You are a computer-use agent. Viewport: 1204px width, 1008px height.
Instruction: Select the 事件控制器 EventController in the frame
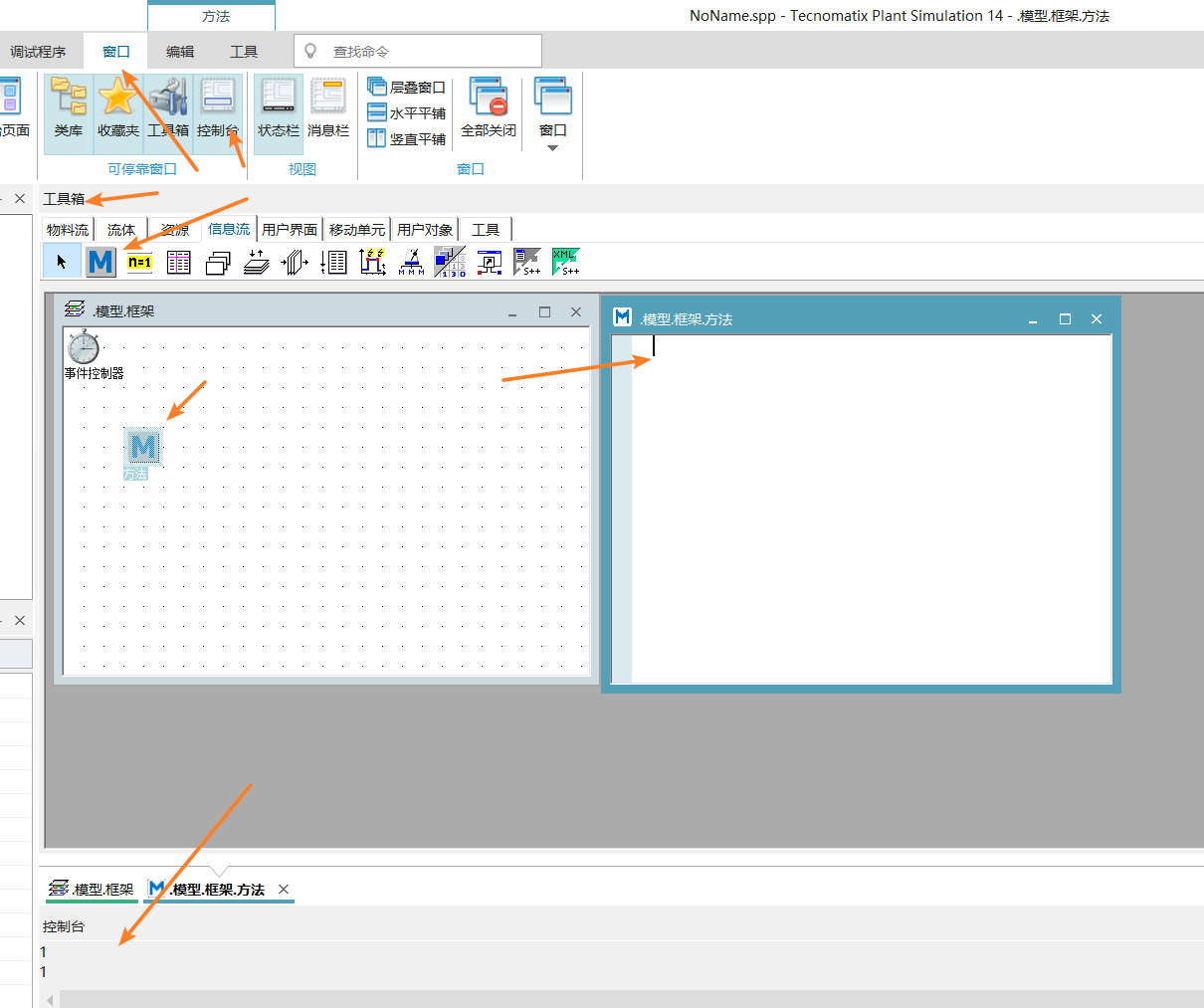coord(84,347)
